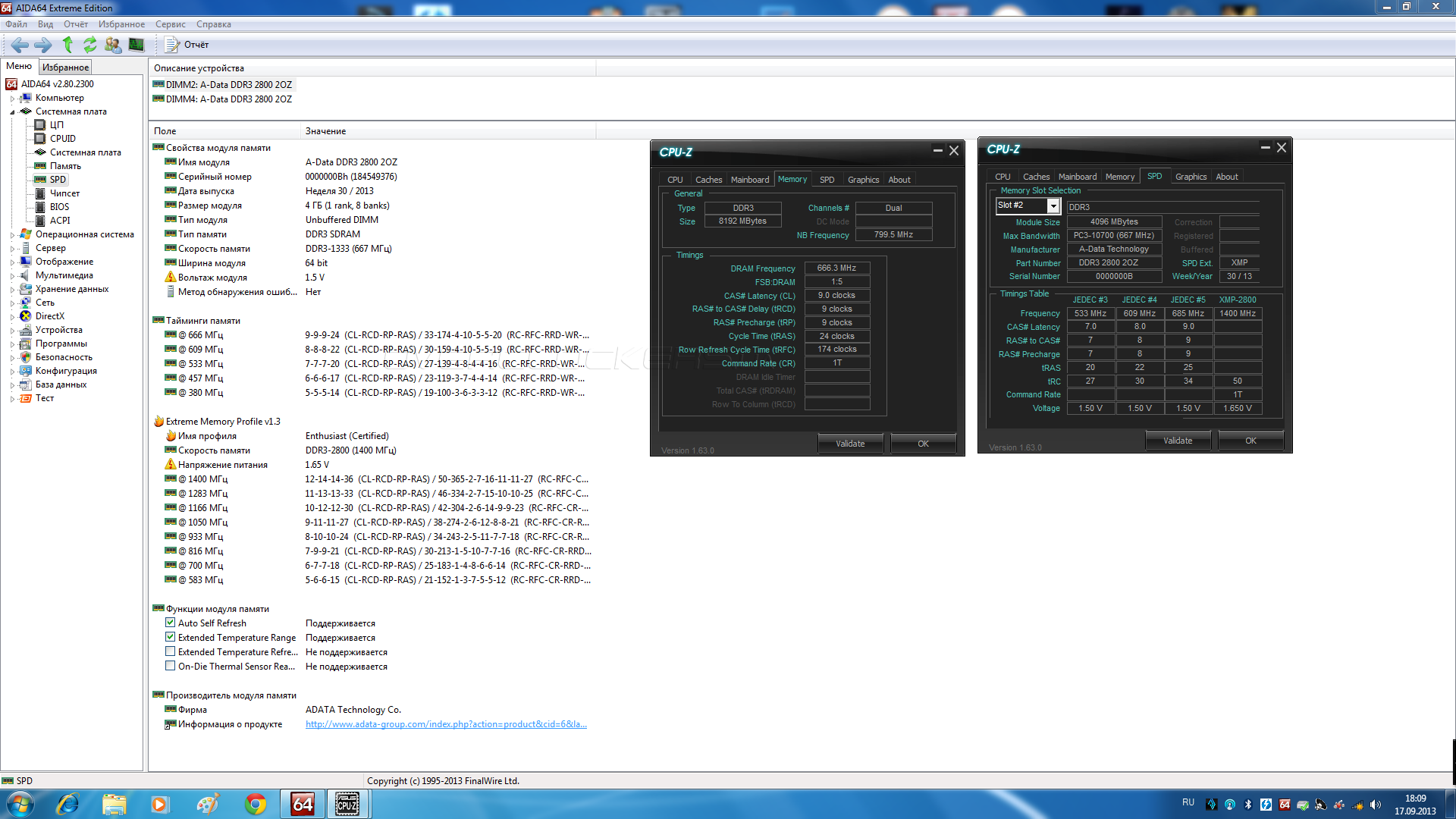Click the Validate button in right CPU-Z
Screen dimensions: 1456x819
coord(1178,441)
